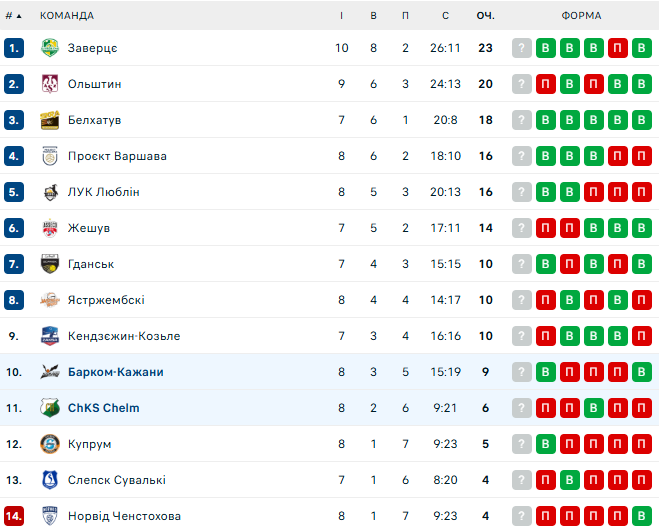659x530 pixels.
Task: Click the Барком-Кажани team logo
Action: coord(50,372)
